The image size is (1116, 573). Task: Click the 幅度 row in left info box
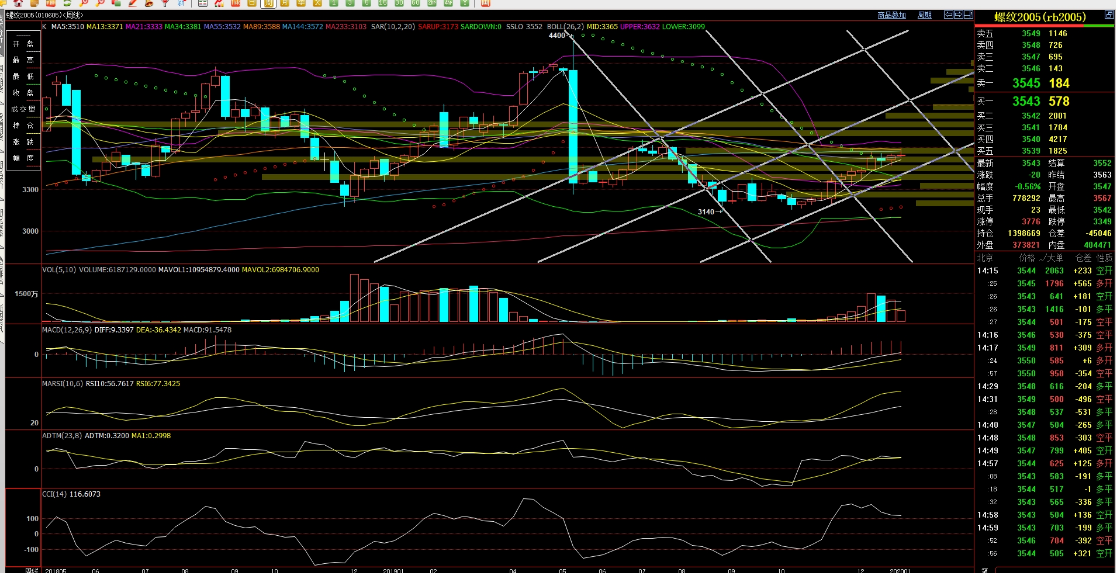23,158
